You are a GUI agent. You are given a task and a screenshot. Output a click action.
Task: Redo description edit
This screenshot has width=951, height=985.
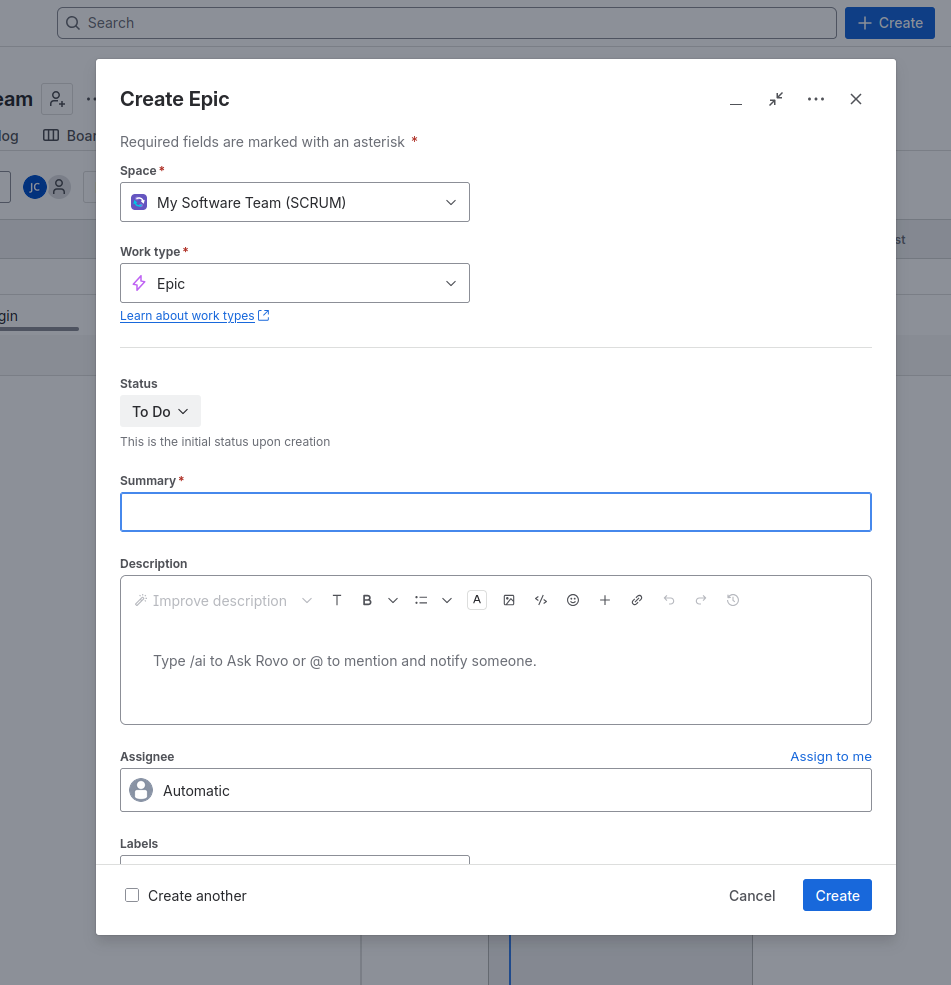(701, 601)
